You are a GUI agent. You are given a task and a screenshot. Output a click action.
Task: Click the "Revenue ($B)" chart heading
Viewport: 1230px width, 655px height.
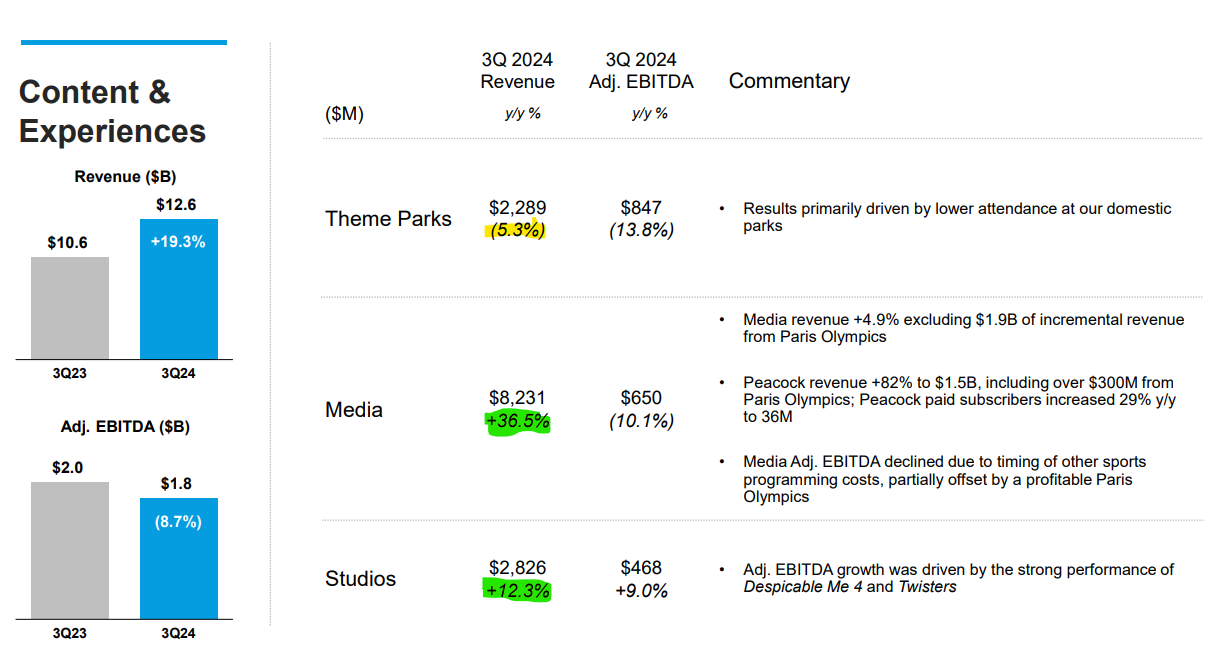pyautogui.click(x=125, y=177)
